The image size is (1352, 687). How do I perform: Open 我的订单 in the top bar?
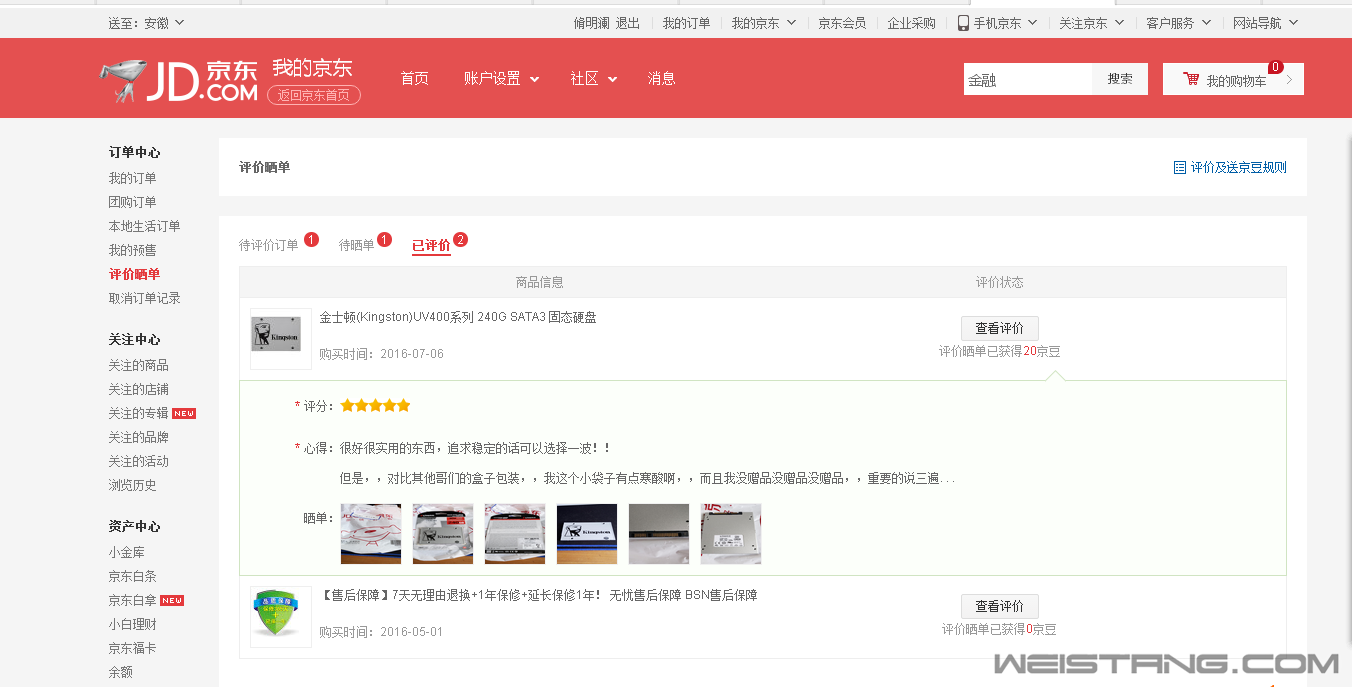pos(686,23)
